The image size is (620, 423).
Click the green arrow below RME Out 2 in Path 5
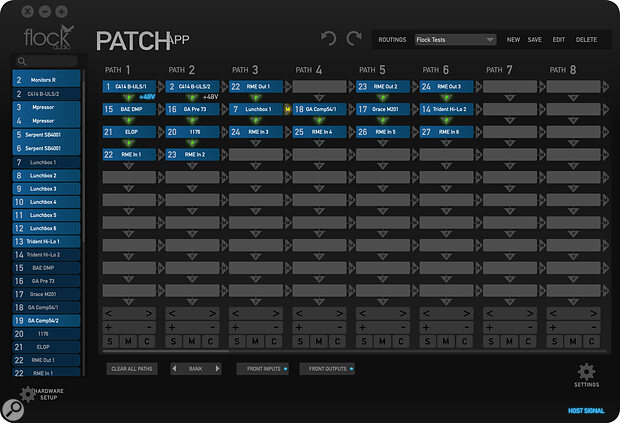pos(382,98)
